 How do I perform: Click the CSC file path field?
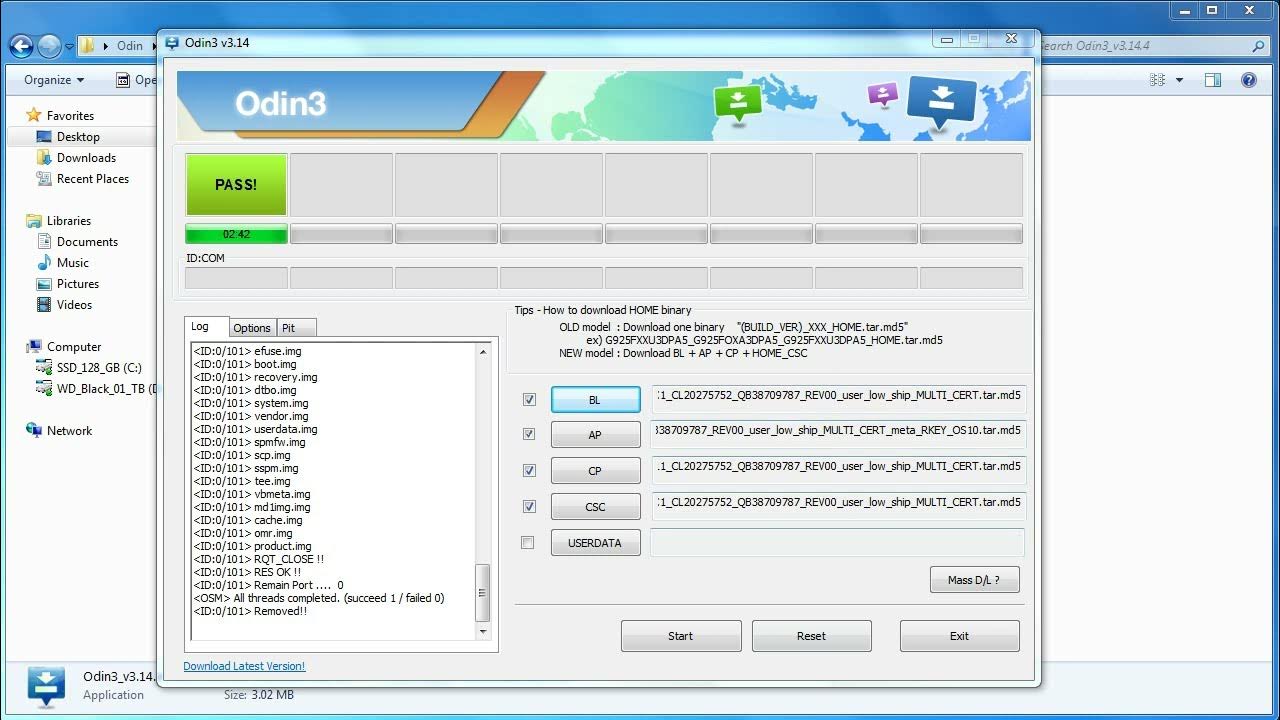pyautogui.click(x=838, y=506)
